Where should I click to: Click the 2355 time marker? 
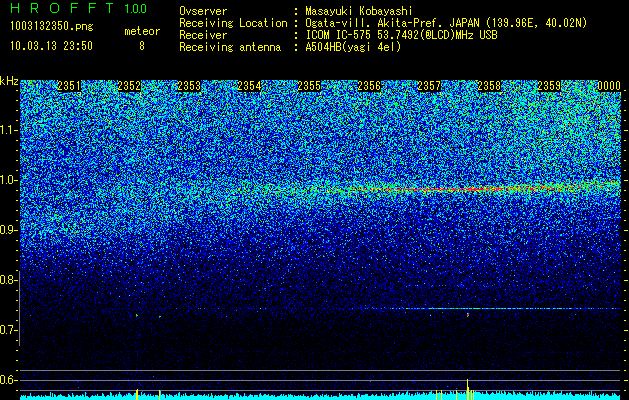pyautogui.click(x=309, y=86)
